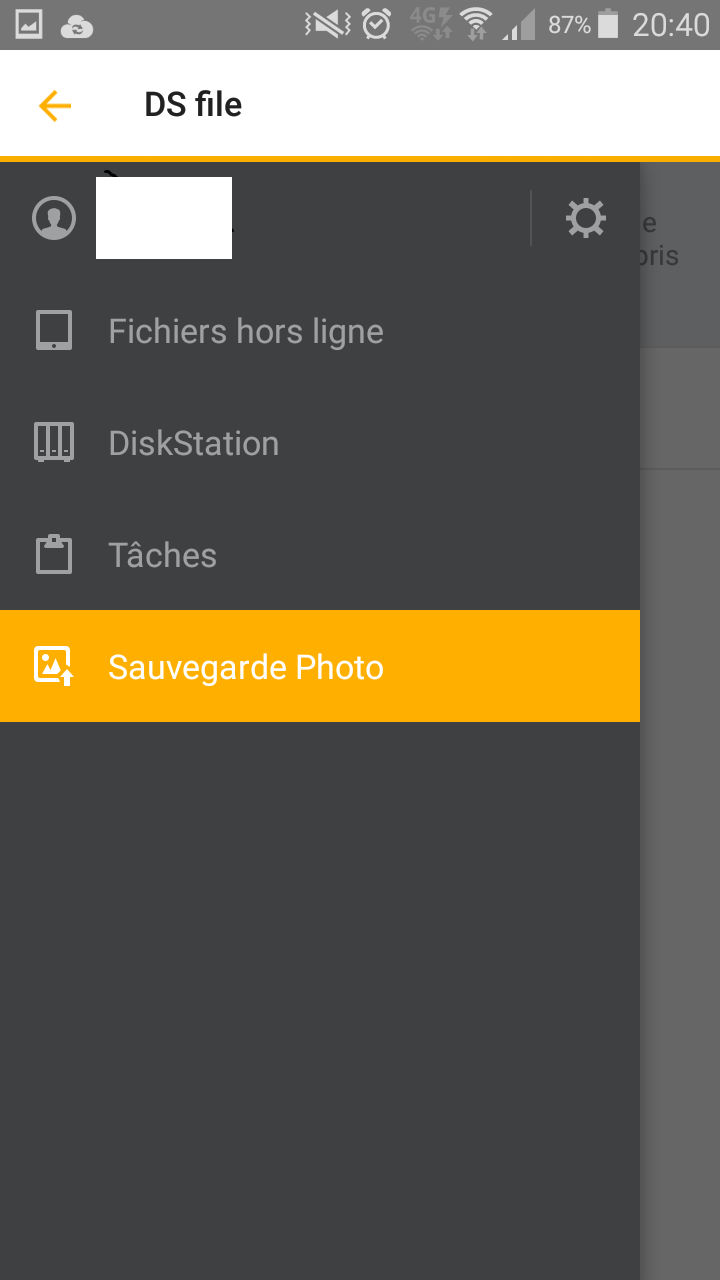Tap the orange back arrow
Viewport: 720px width, 1280px height.
(55, 105)
